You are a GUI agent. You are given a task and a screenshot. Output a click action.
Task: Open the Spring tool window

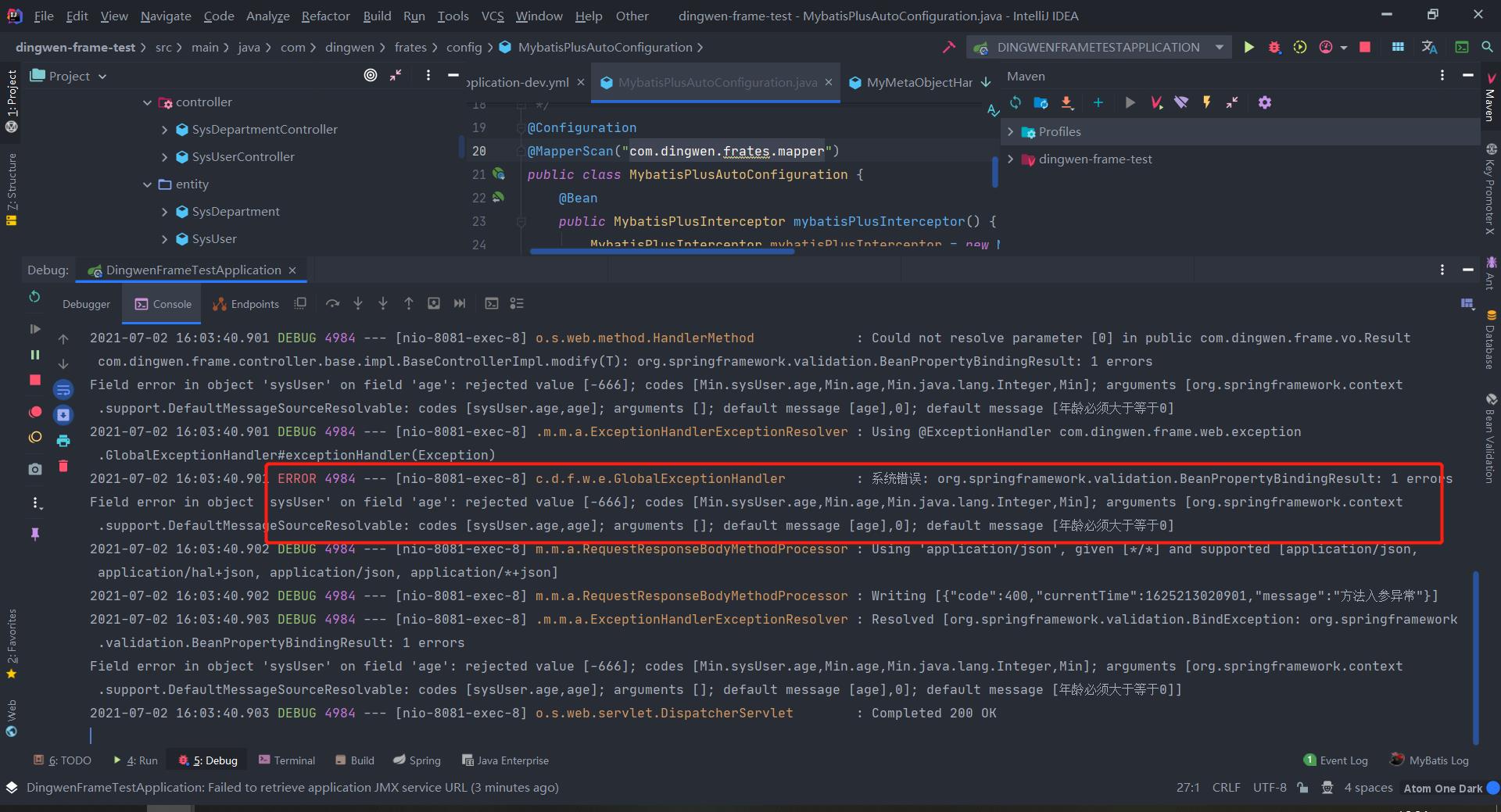click(x=417, y=760)
